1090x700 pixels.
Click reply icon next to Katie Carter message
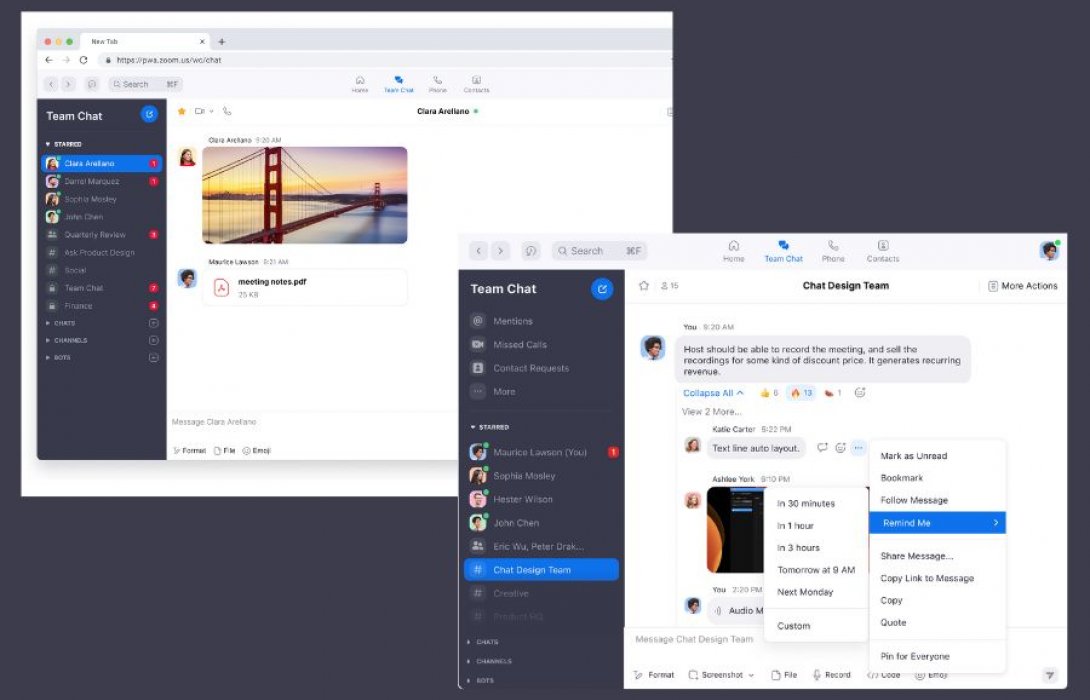click(822, 448)
